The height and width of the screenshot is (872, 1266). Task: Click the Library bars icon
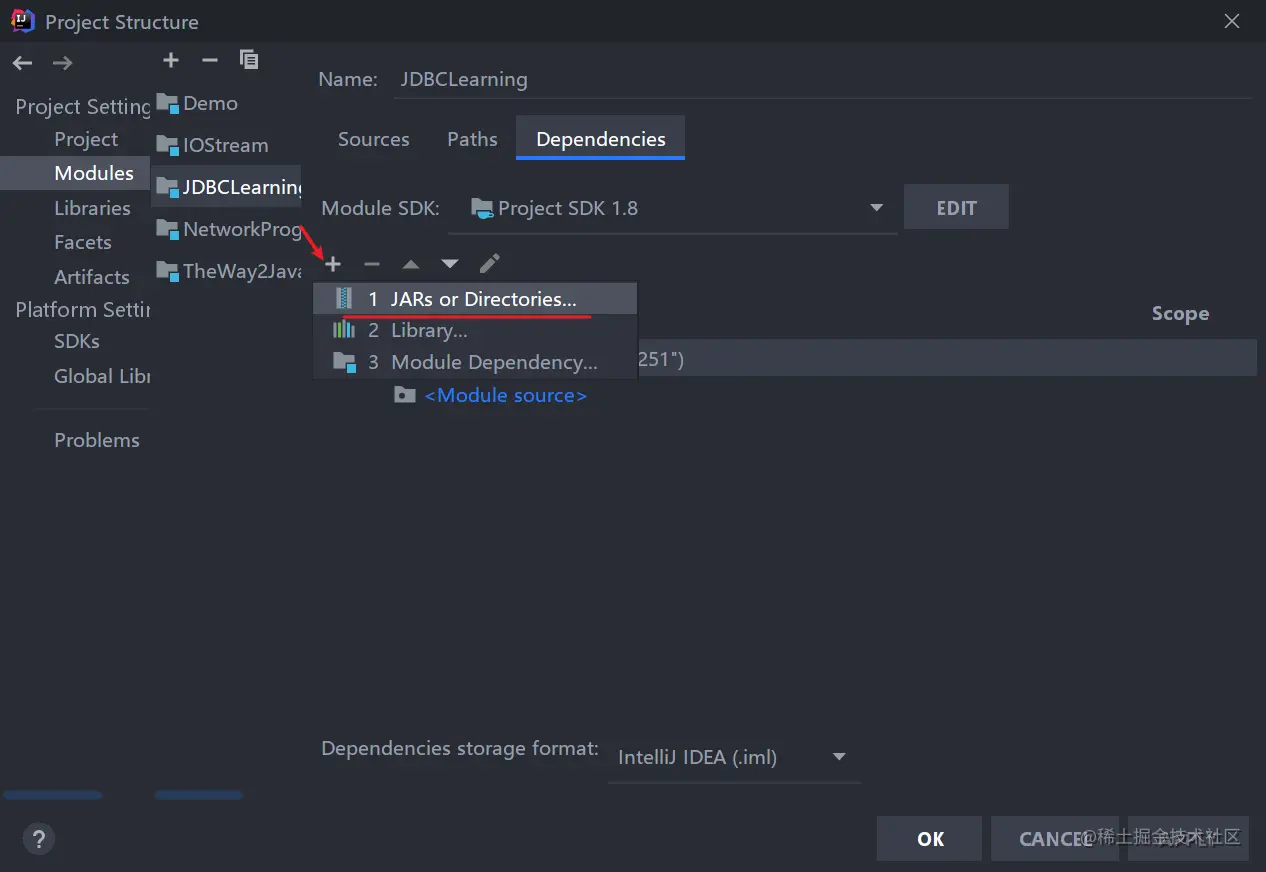tap(344, 329)
